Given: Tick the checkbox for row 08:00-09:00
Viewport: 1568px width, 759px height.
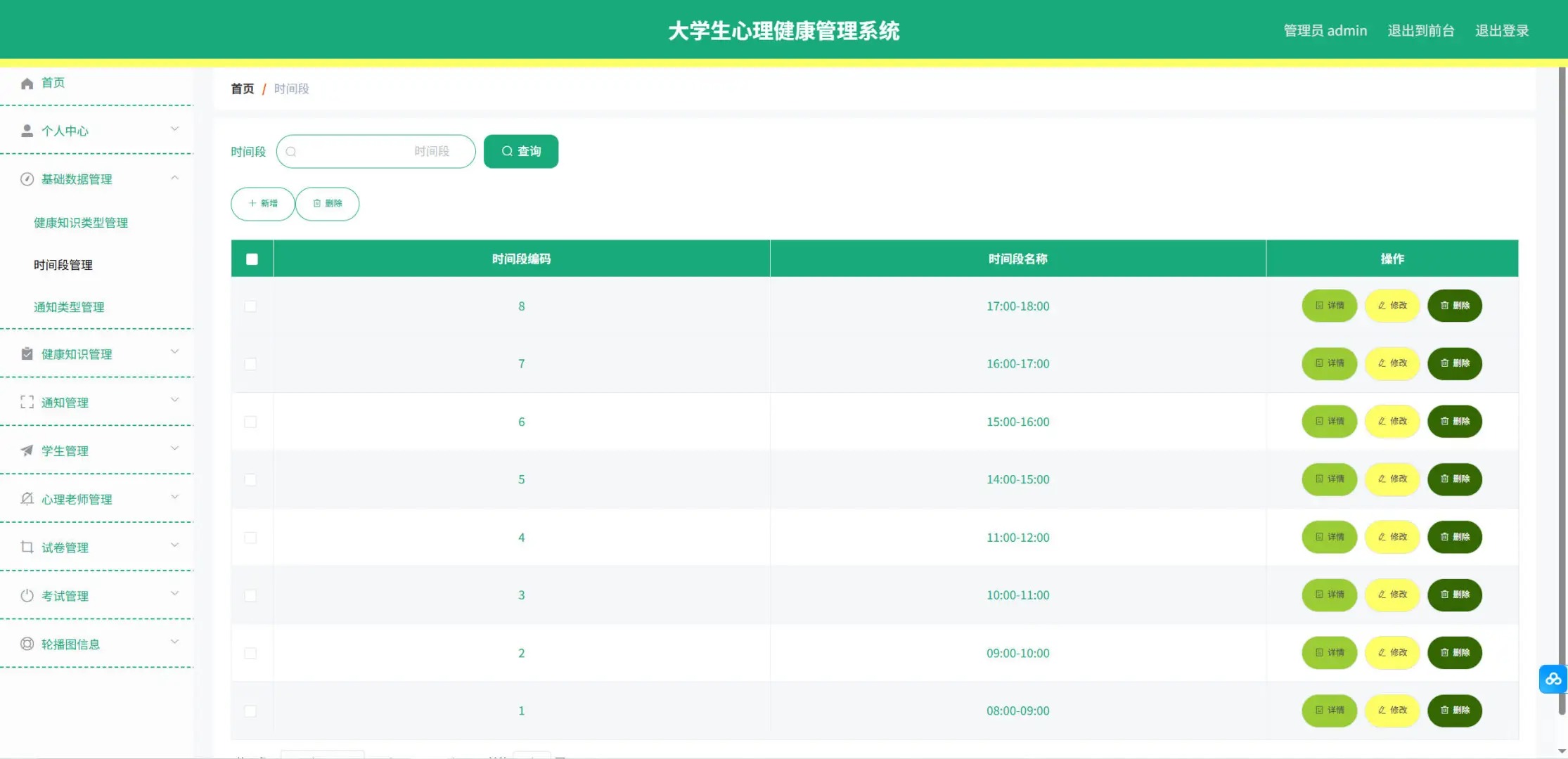Looking at the screenshot, I should pyautogui.click(x=250, y=711).
